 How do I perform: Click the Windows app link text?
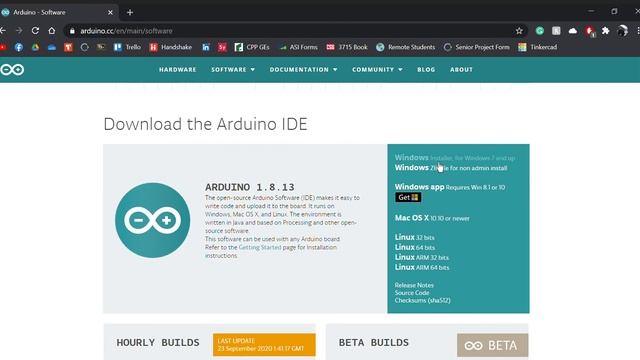[x=419, y=187]
